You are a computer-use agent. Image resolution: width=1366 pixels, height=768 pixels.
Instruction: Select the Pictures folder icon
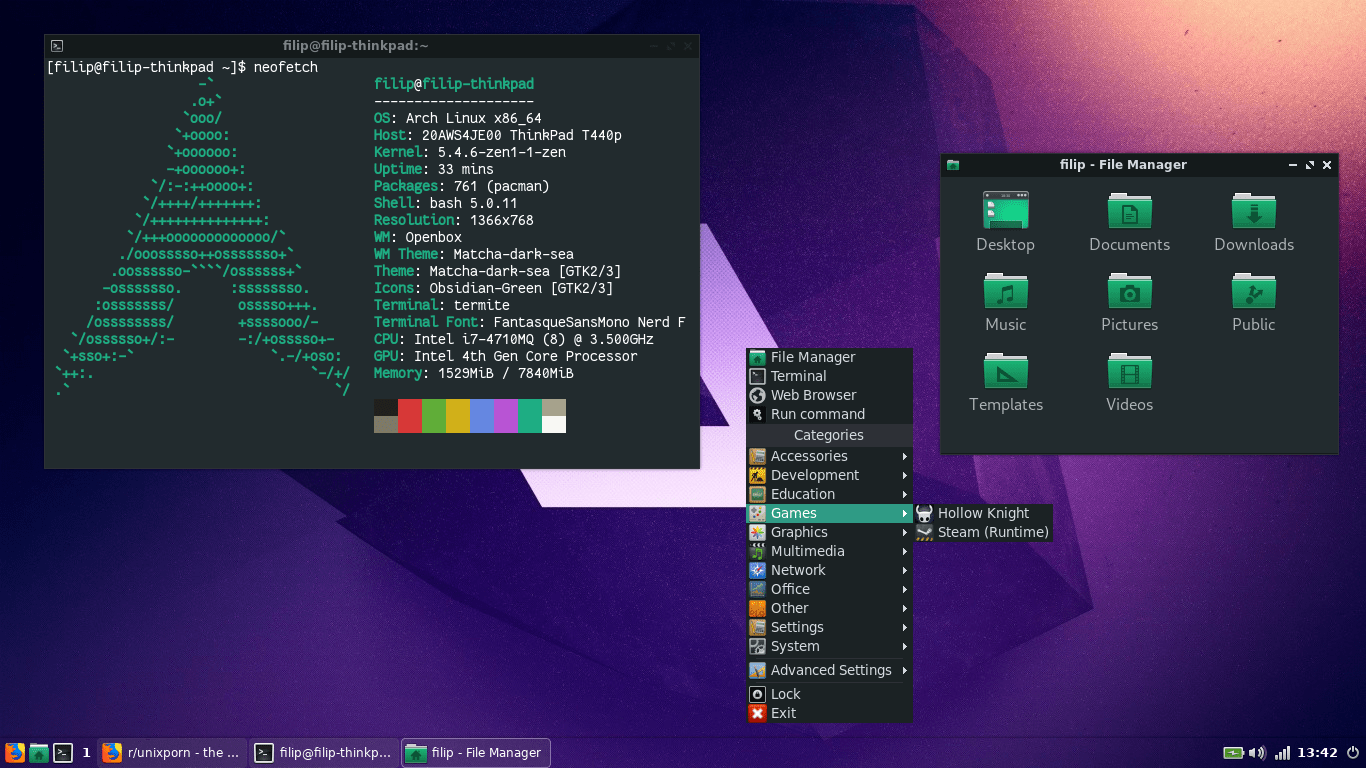tap(1130, 290)
